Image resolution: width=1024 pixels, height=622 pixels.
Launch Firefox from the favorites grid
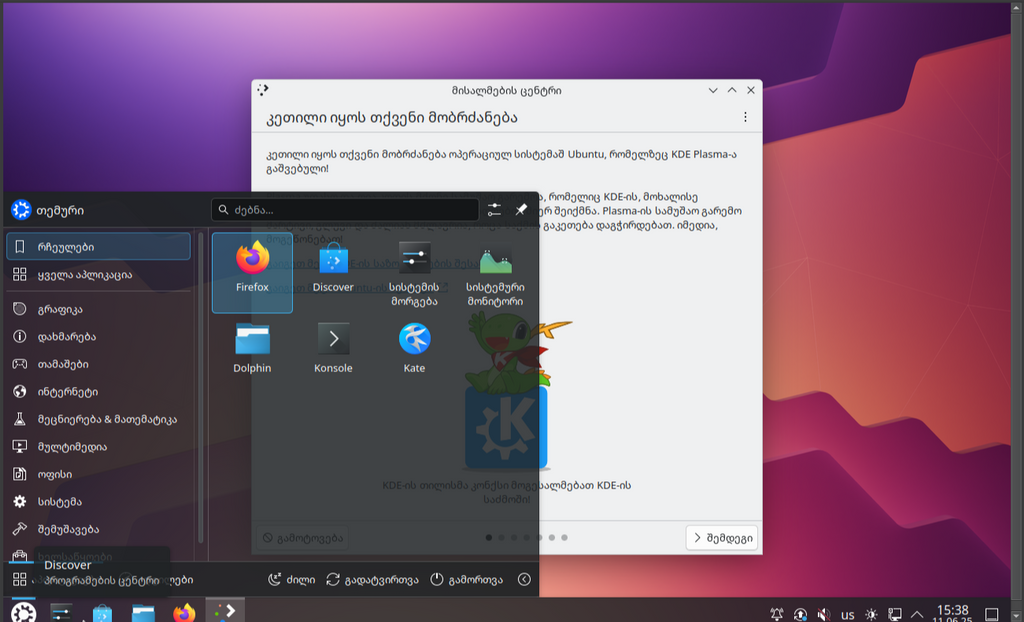tap(252, 272)
